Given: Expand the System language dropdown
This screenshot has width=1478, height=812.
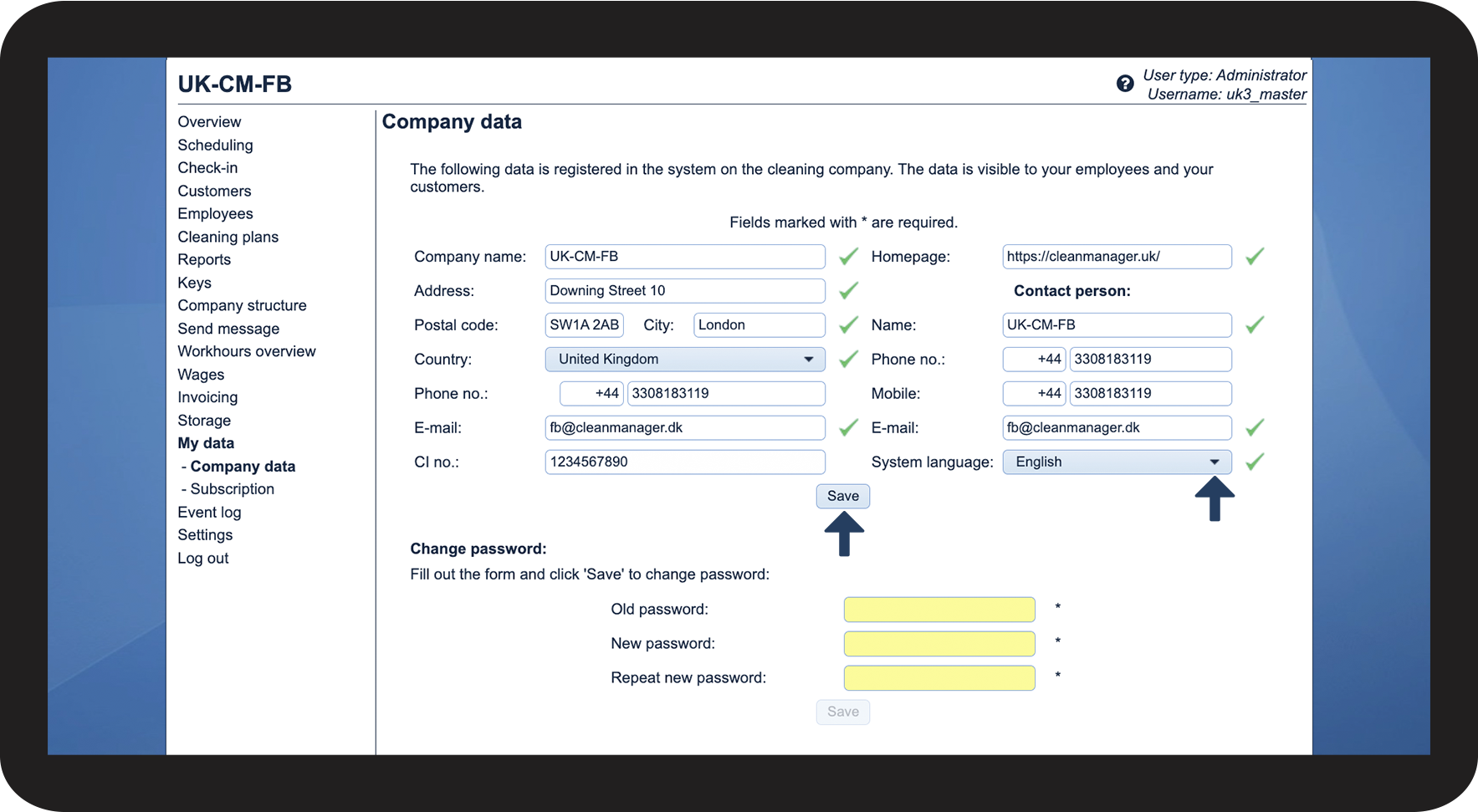Looking at the screenshot, I should coord(1116,462).
